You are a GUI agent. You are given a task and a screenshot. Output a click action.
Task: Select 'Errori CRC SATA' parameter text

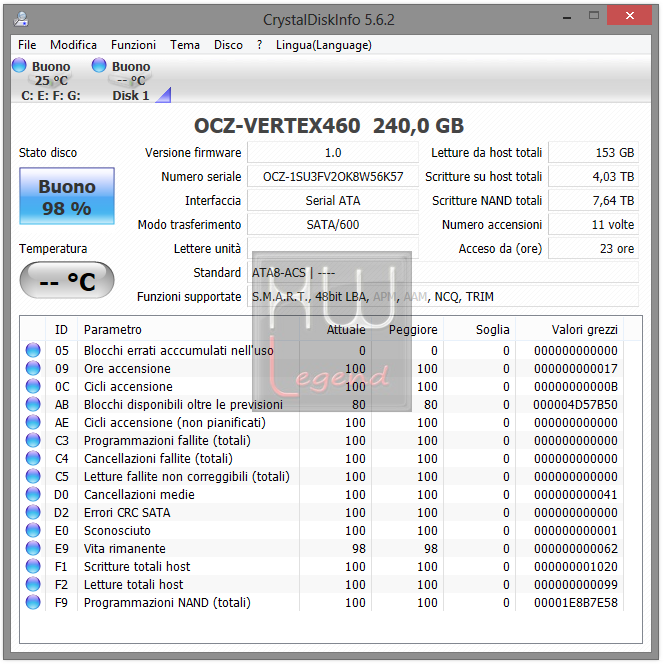pos(127,513)
